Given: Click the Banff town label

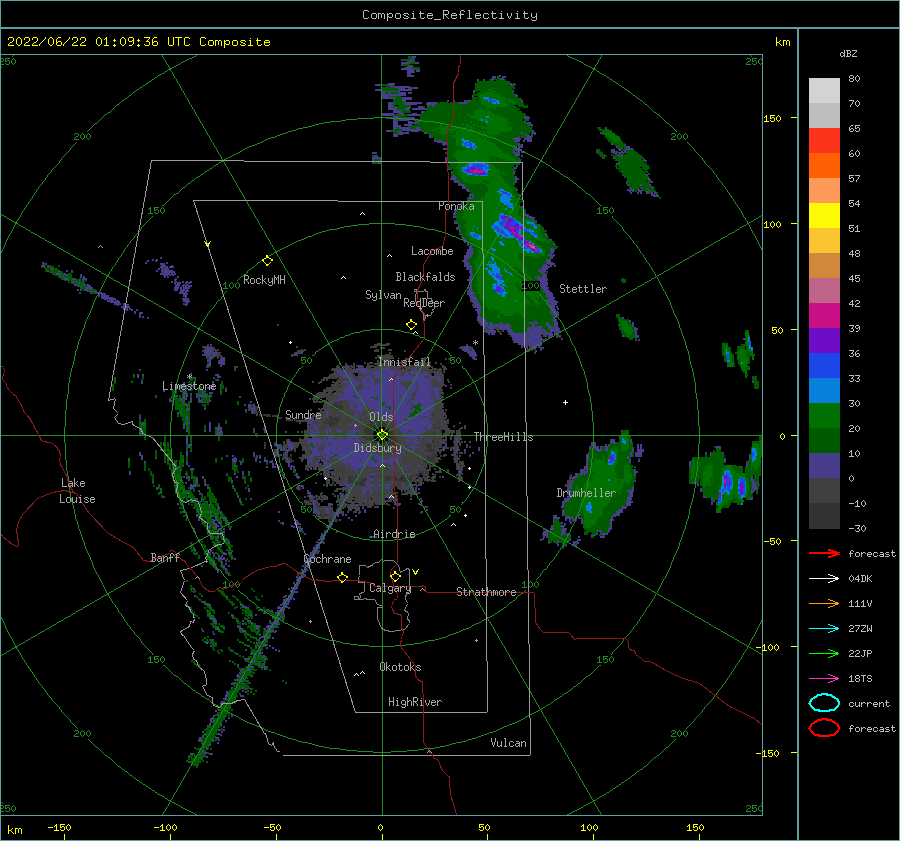Looking at the screenshot, I should (x=165, y=557).
